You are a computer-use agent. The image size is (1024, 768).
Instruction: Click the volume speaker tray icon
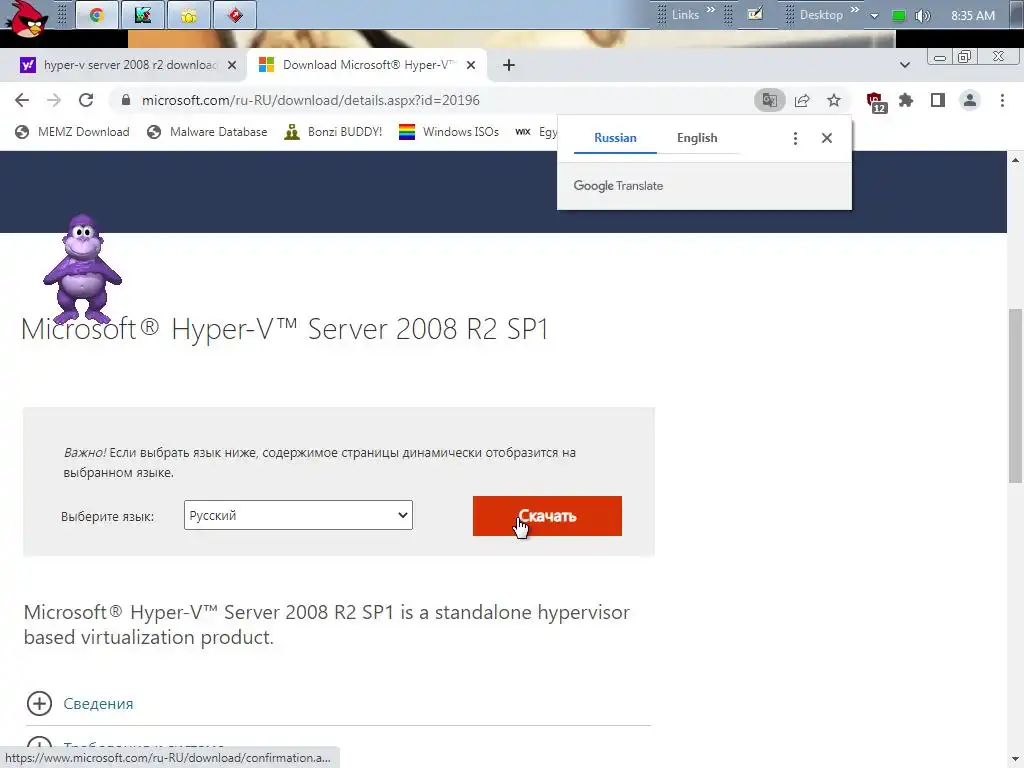tap(922, 16)
